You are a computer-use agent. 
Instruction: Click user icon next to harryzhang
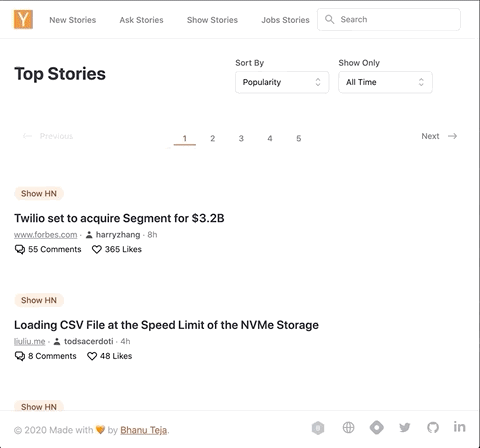click(x=89, y=235)
